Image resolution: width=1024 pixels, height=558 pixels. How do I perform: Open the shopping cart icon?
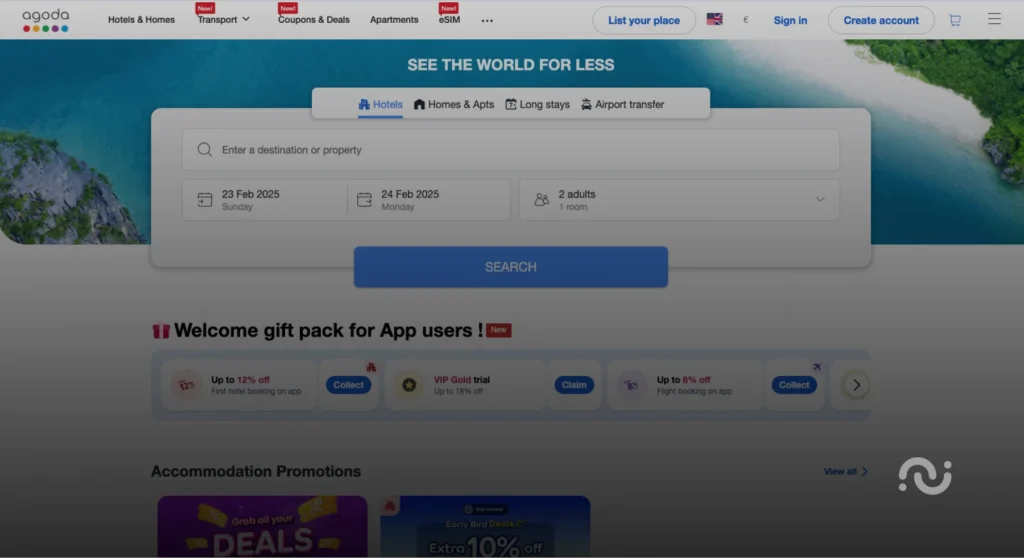pyautogui.click(x=955, y=20)
